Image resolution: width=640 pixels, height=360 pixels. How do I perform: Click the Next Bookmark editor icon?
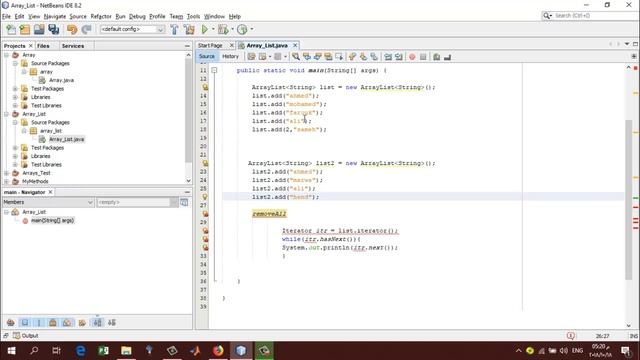pos(363,57)
